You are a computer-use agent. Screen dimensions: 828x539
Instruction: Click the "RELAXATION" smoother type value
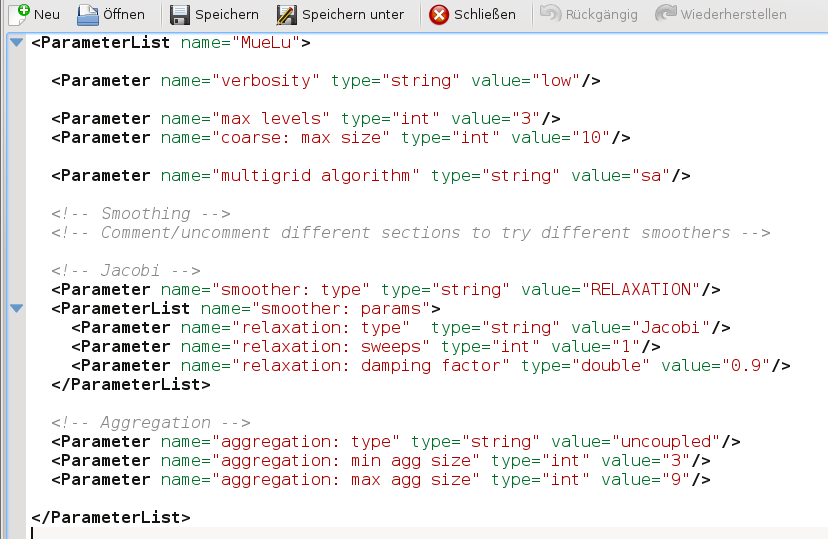(640, 290)
